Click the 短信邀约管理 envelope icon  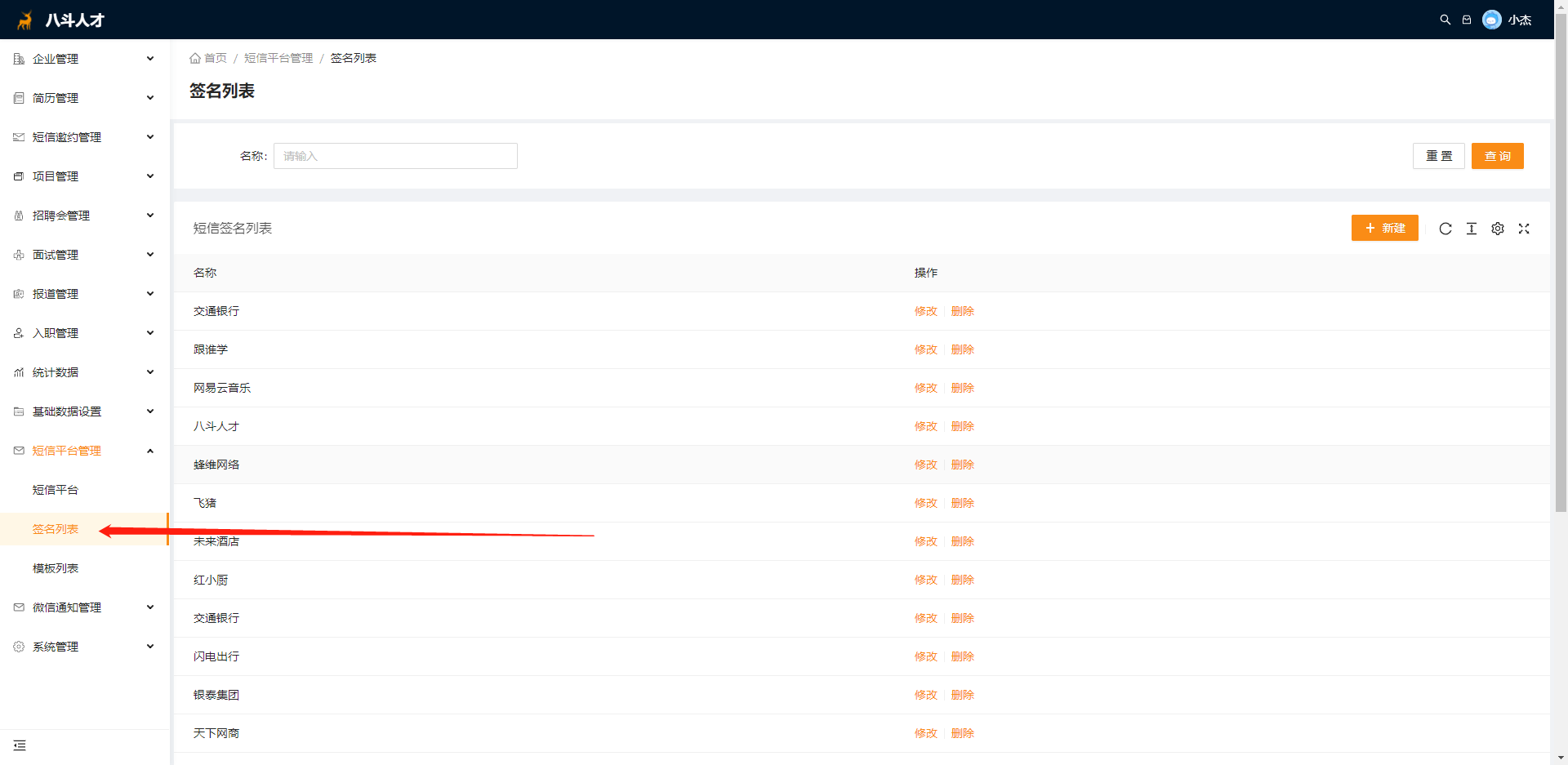point(19,137)
